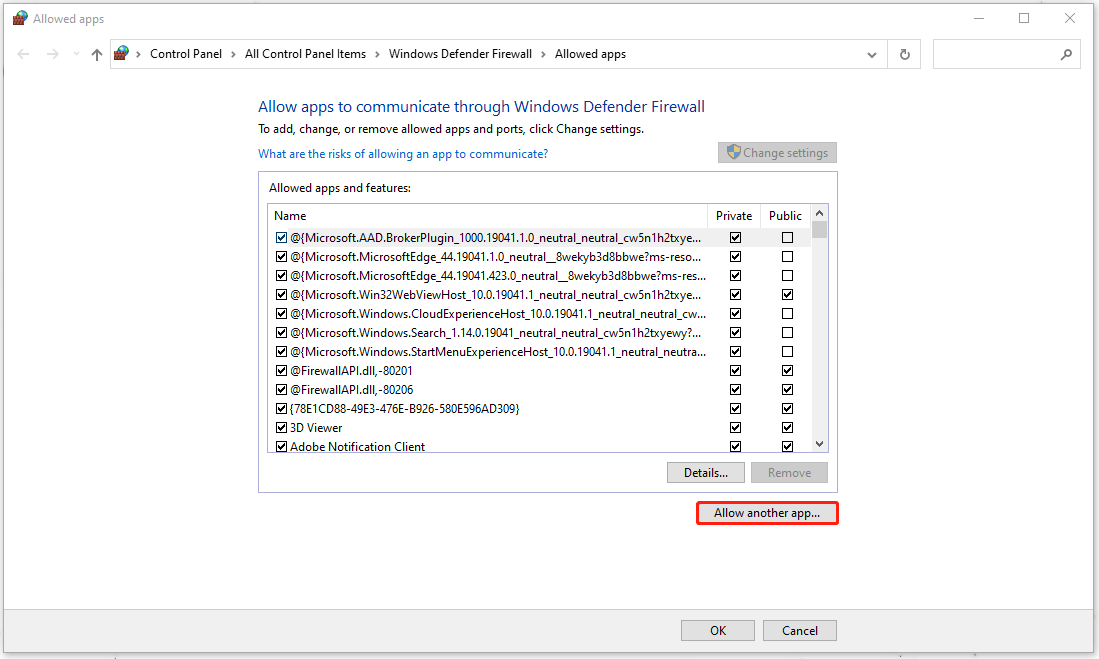
Task: Click the refresh icon in the address bar
Action: pos(904,54)
